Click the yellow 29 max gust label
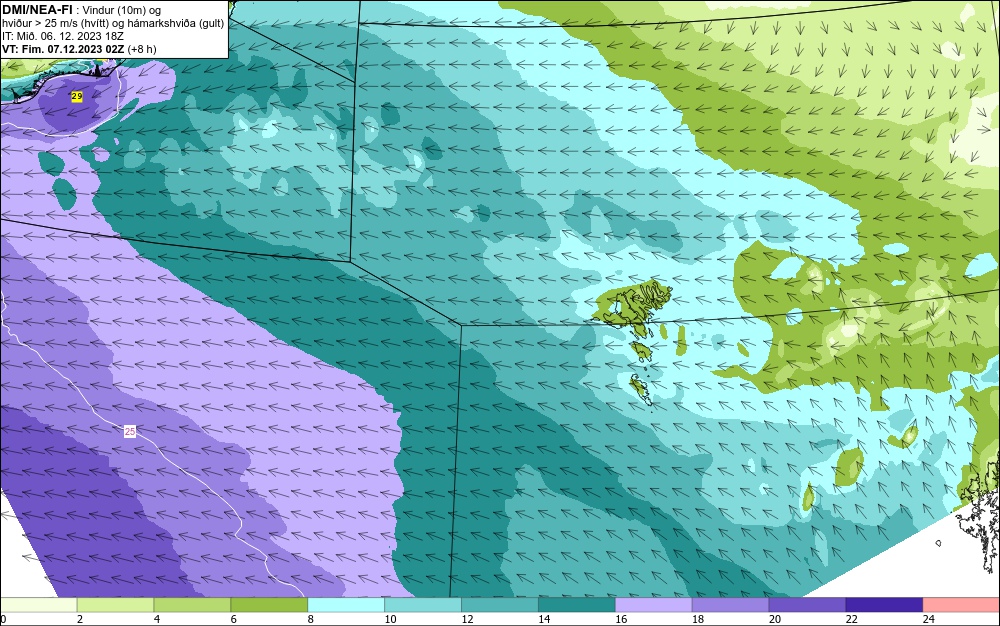Image resolution: width=1000 pixels, height=626 pixels. point(77,96)
